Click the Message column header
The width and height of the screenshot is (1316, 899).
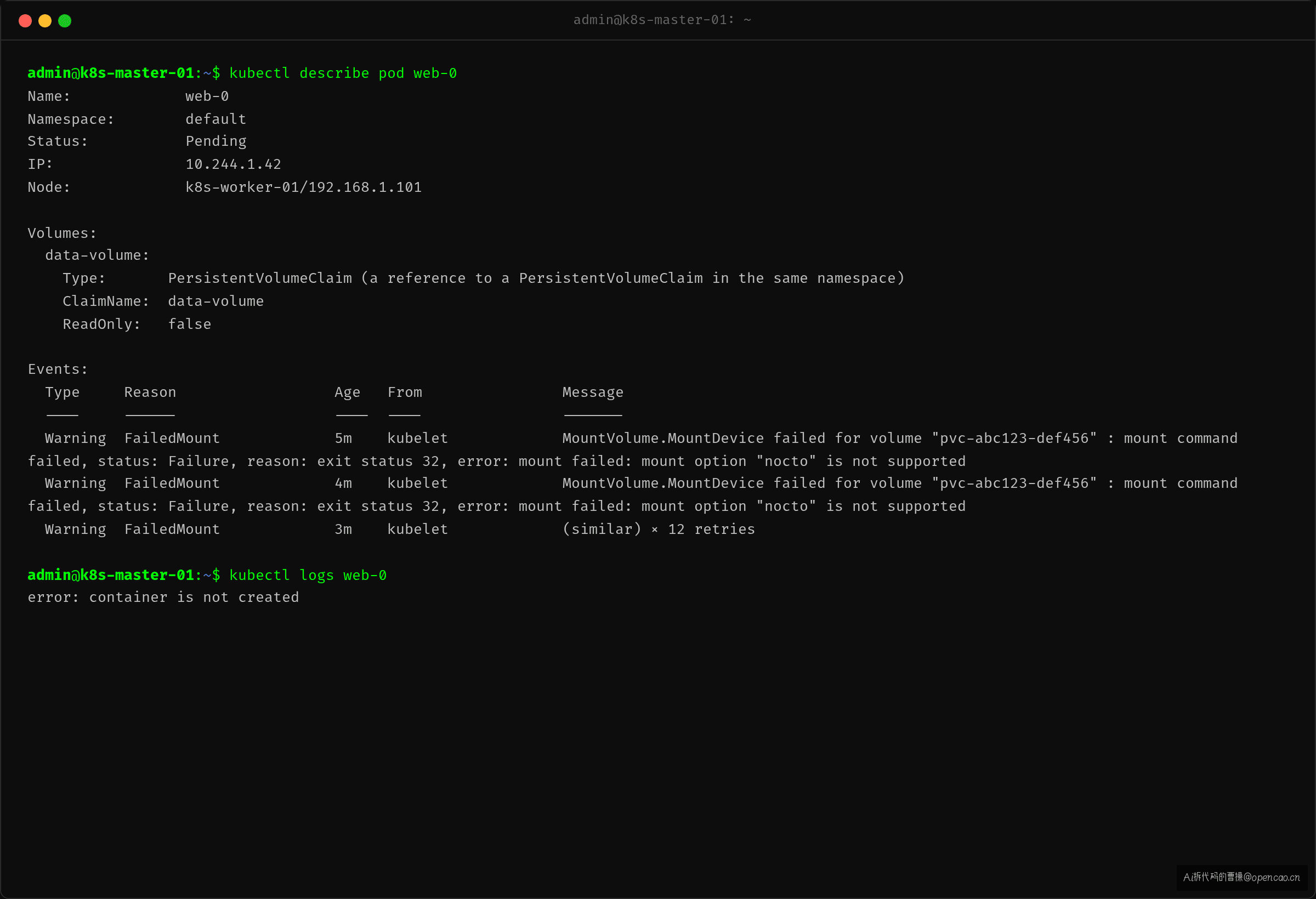point(593,392)
